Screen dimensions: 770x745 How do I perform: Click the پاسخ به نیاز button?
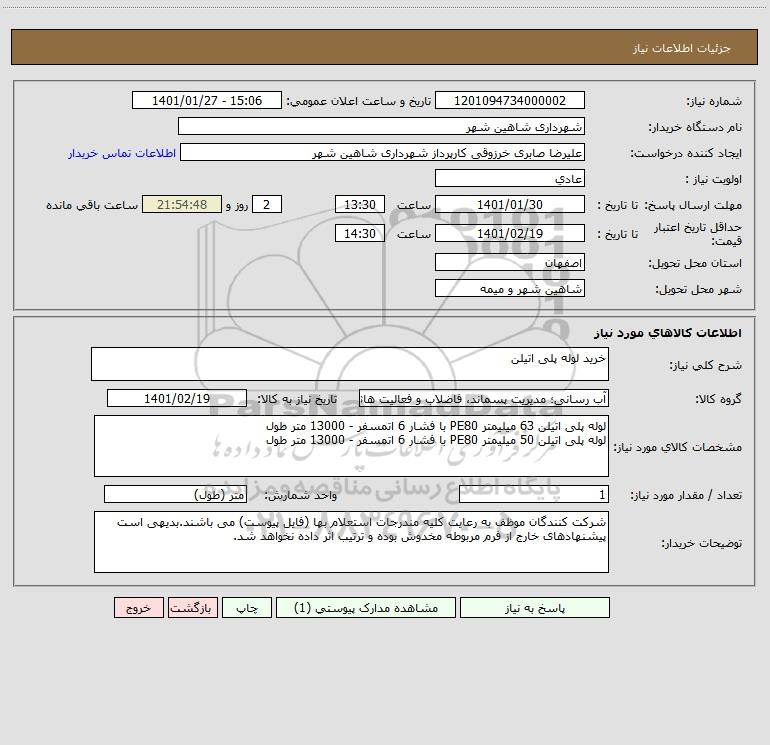[x=534, y=607]
